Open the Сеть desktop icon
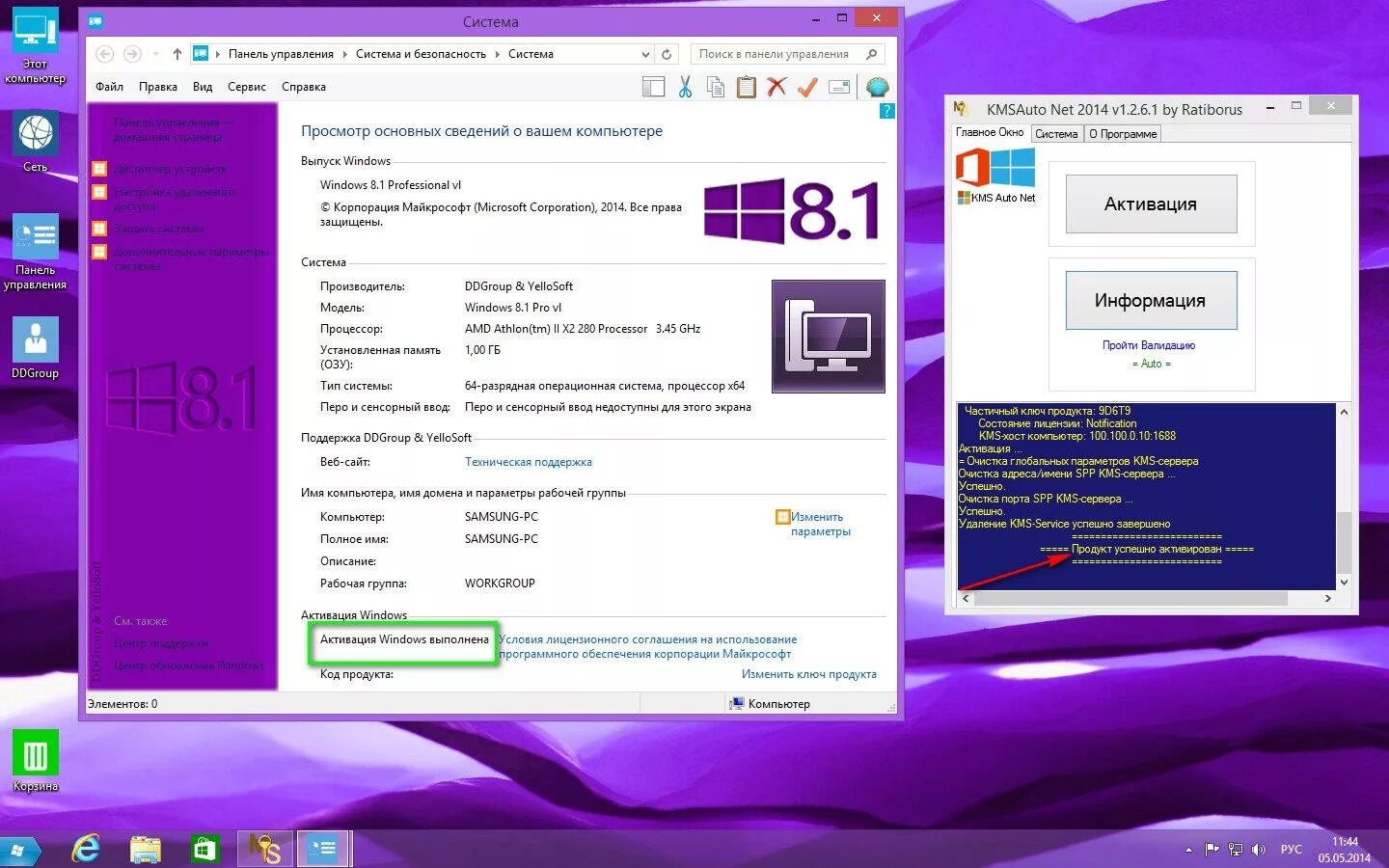The height and width of the screenshot is (868, 1389). coord(35,142)
